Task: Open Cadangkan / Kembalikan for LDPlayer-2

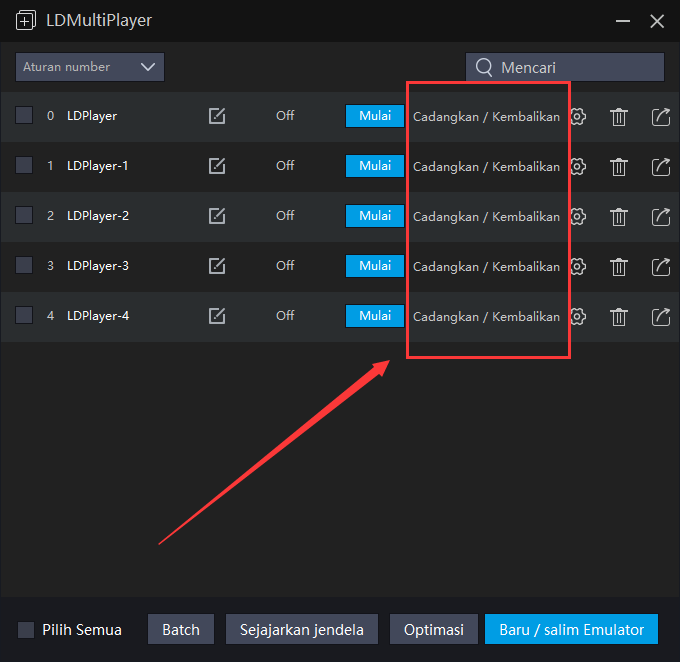Action: coord(486,216)
